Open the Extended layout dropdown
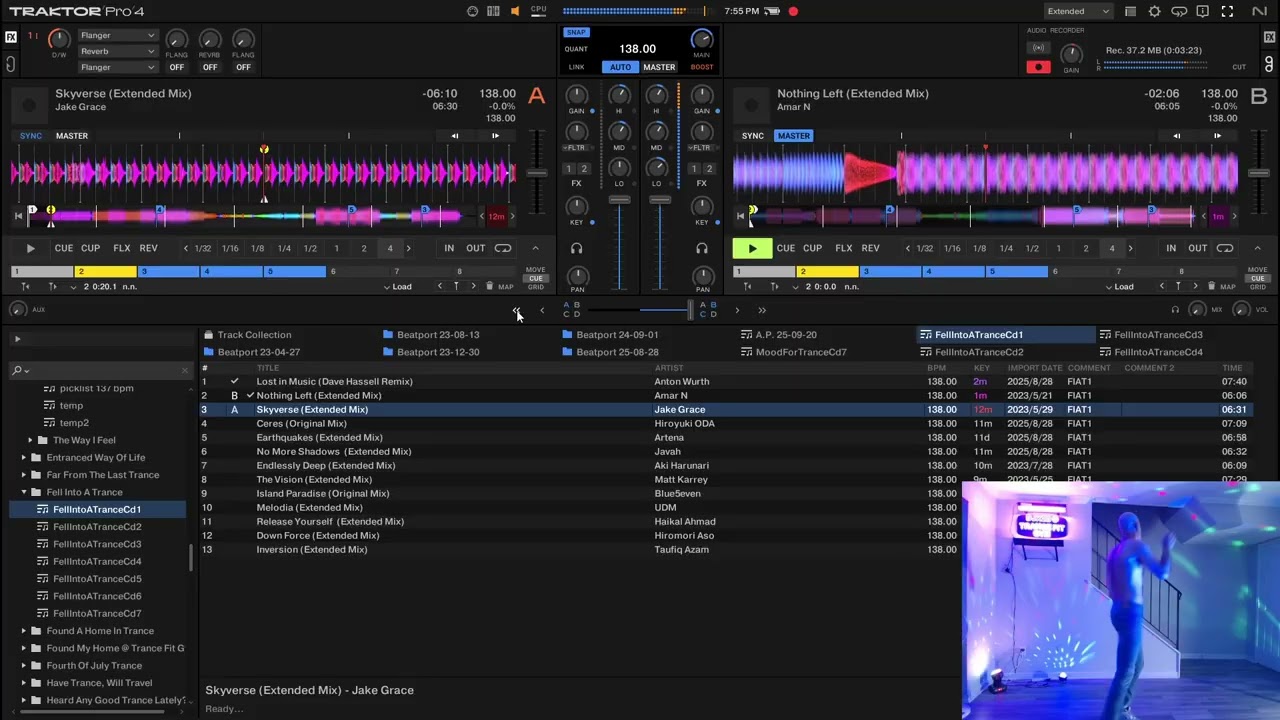 (1078, 11)
